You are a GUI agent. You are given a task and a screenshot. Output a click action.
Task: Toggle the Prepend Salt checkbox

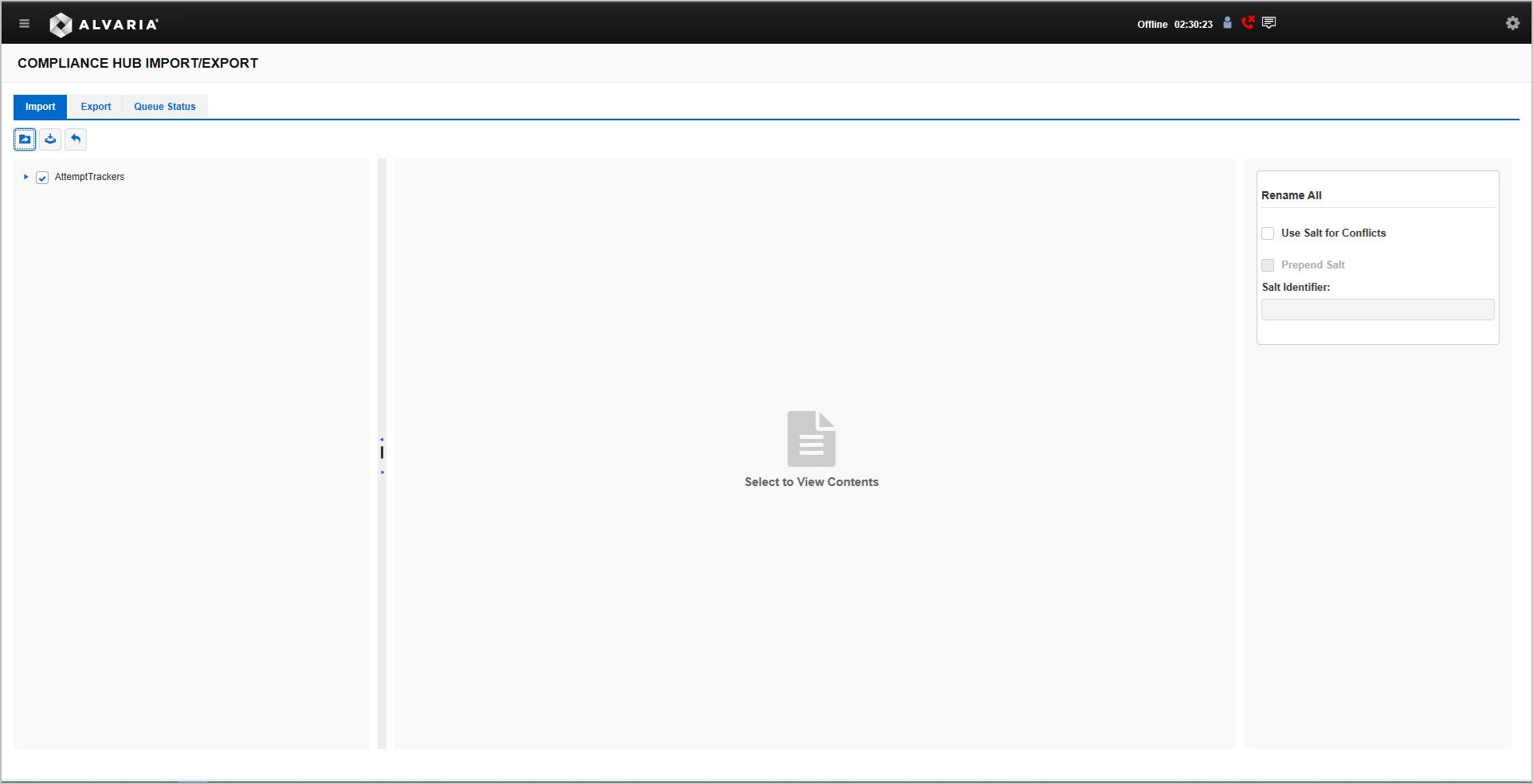point(1268,265)
